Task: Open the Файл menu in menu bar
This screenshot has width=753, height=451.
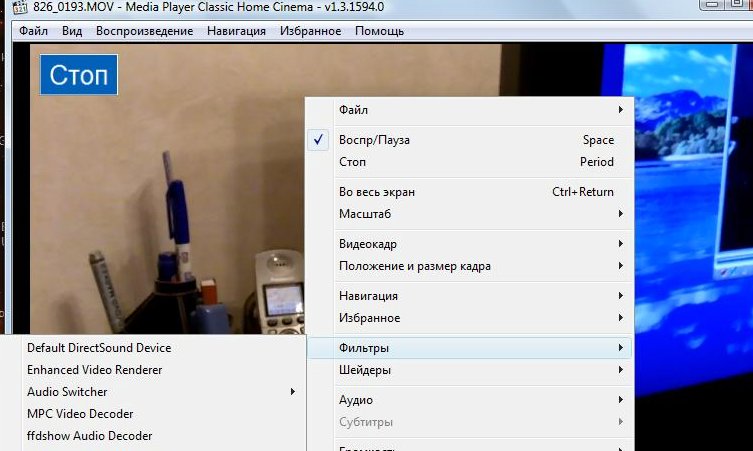Action: click(33, 31)
